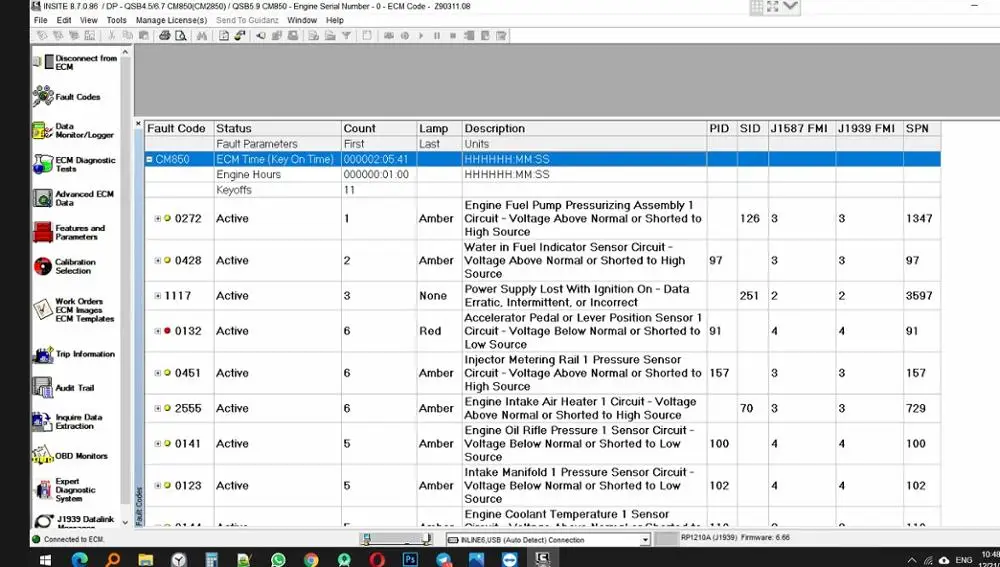The height and width of the screenshot is (567, 1000).
Task: Open WhatsApp from taskbar
Action: pos(278,560)
